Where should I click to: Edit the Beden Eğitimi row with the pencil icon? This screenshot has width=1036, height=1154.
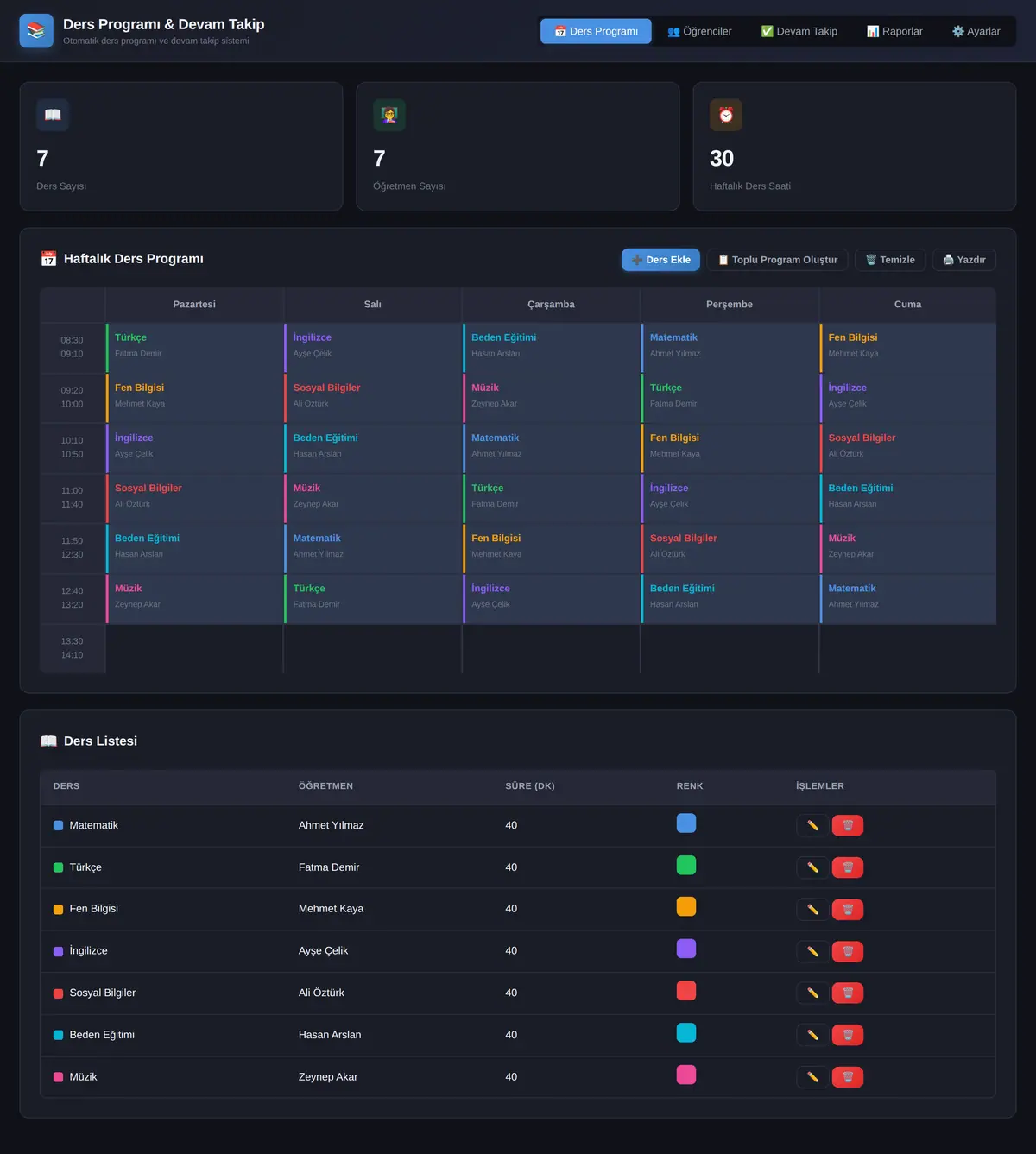click(x=812, y=1035)
